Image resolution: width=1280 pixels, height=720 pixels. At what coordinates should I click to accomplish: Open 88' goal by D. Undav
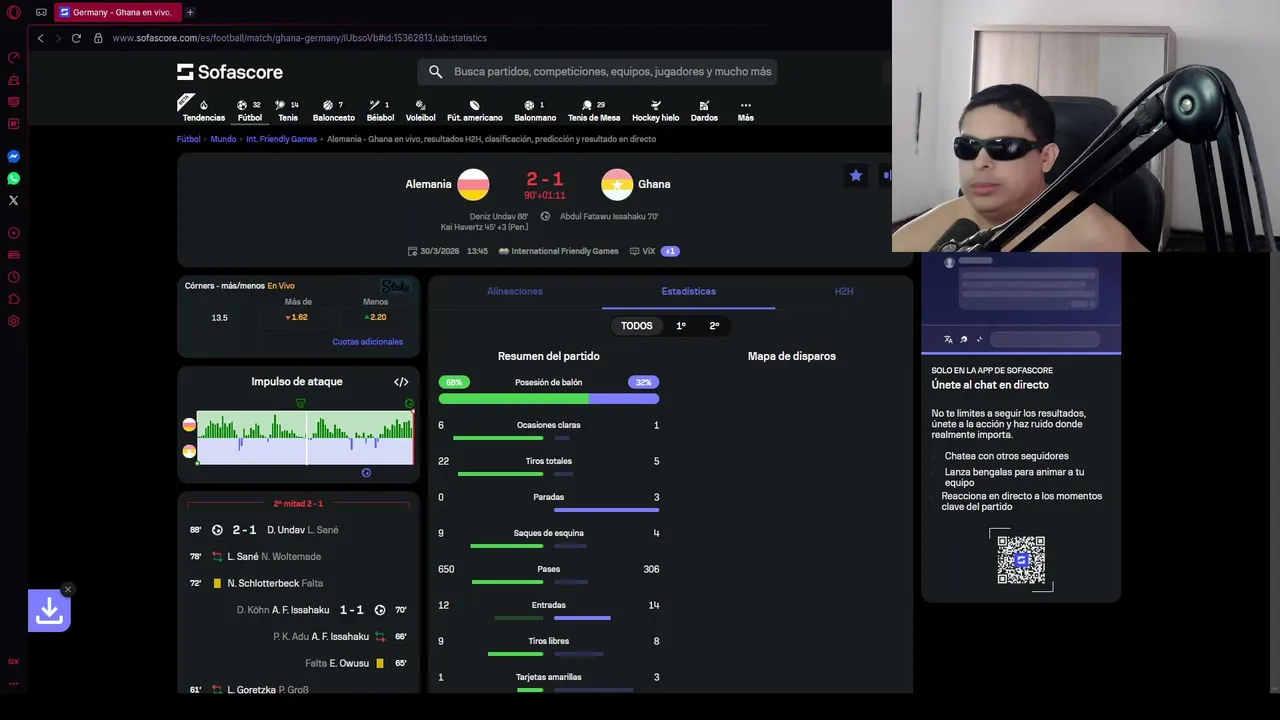(x=298, y=530)
